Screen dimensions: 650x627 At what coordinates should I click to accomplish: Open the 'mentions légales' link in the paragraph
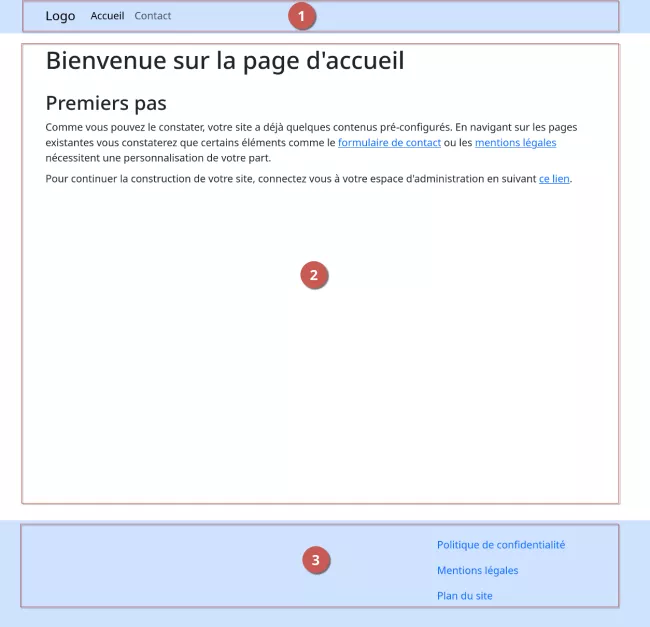[515, 143]
